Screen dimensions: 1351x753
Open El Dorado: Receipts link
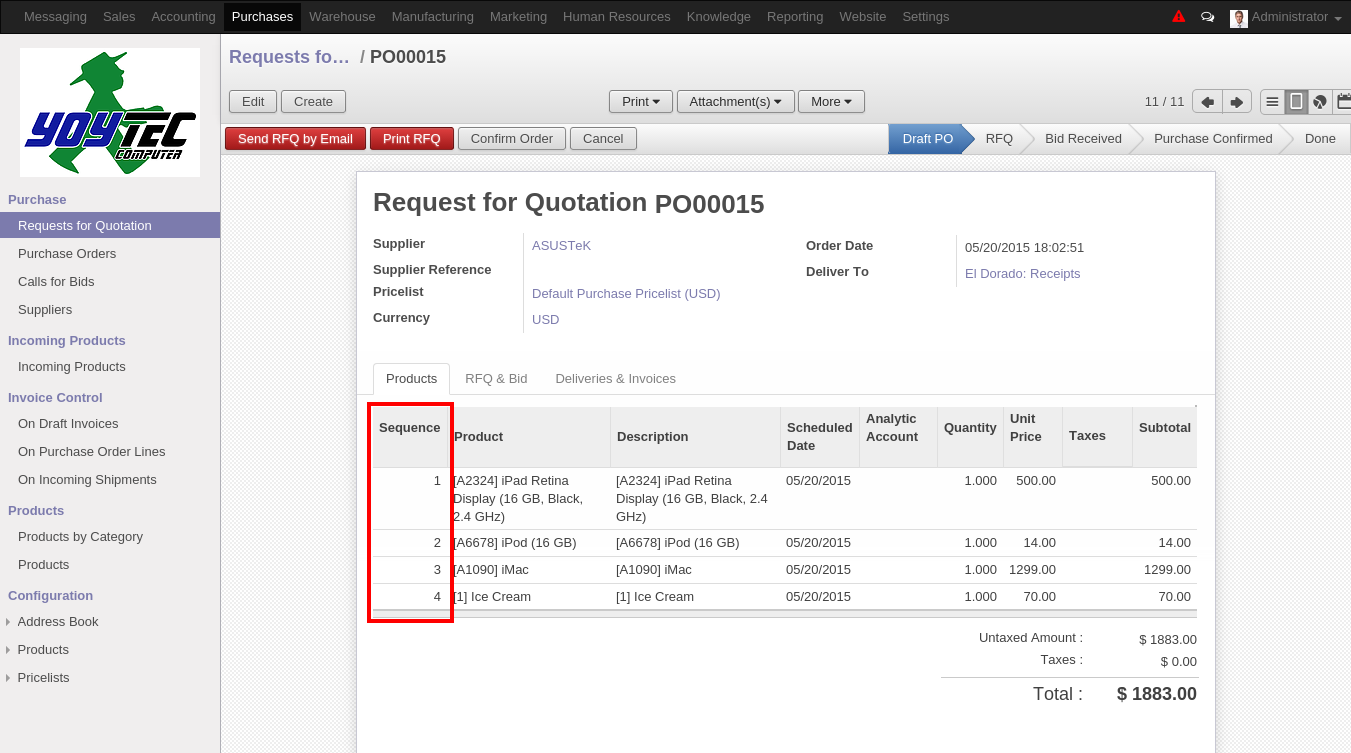click(x=1022, y=274)
